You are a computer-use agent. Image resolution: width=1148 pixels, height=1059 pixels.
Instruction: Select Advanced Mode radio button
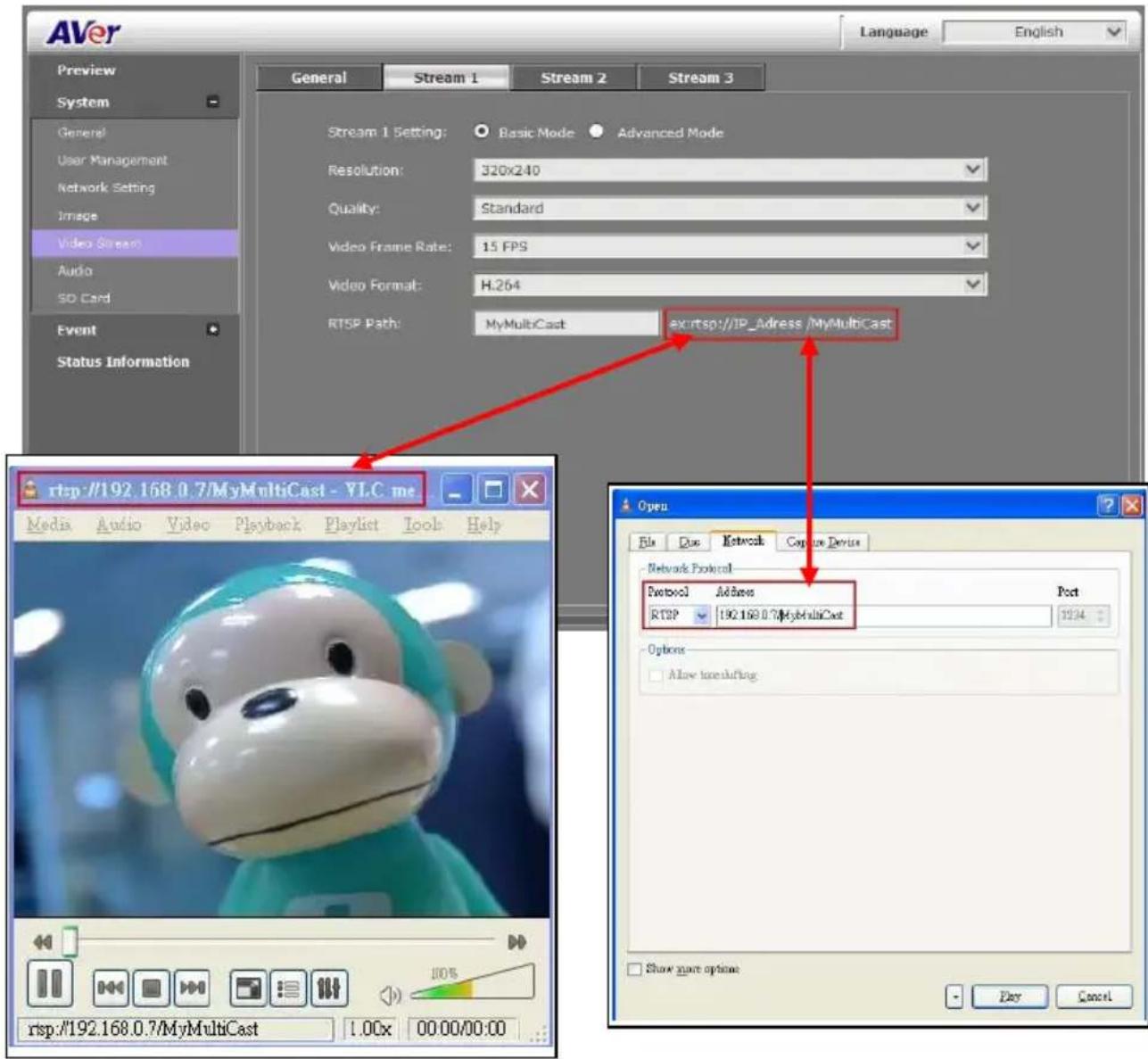point(596,131)
